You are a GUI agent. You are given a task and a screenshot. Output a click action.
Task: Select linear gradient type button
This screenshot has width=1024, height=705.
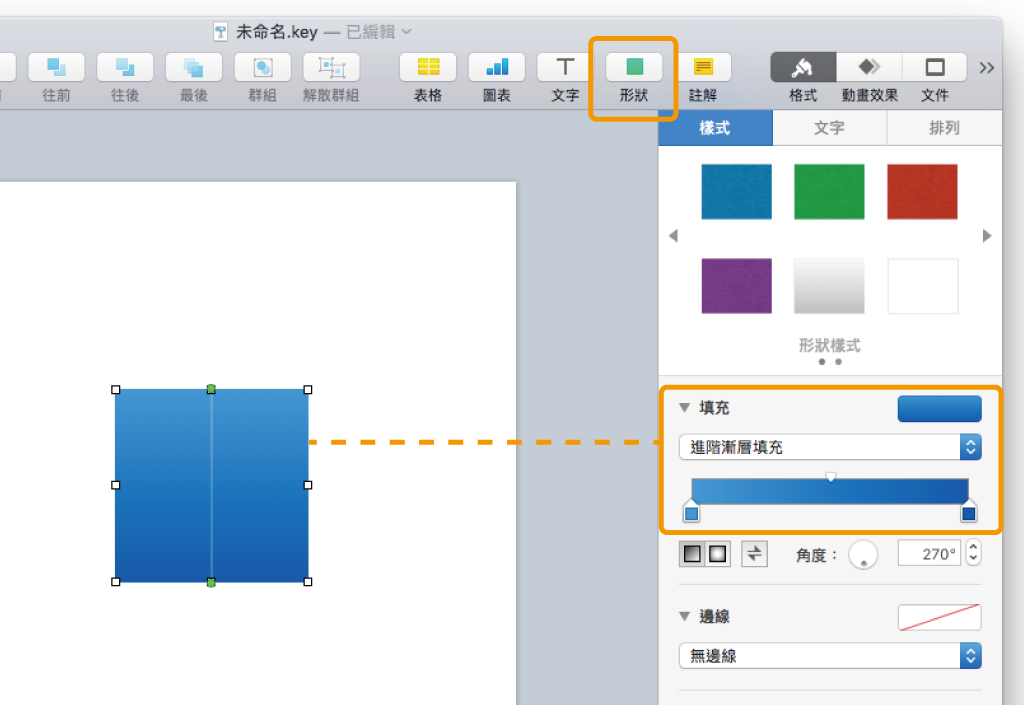tap(692, 554)
